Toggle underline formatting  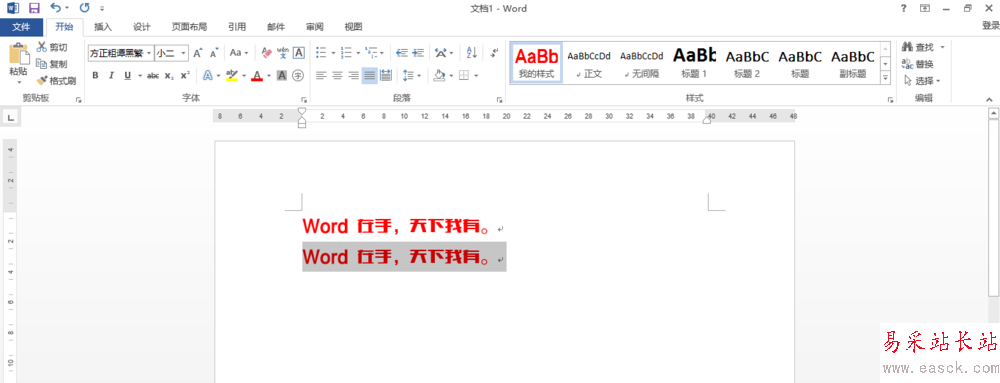[128, 76]
